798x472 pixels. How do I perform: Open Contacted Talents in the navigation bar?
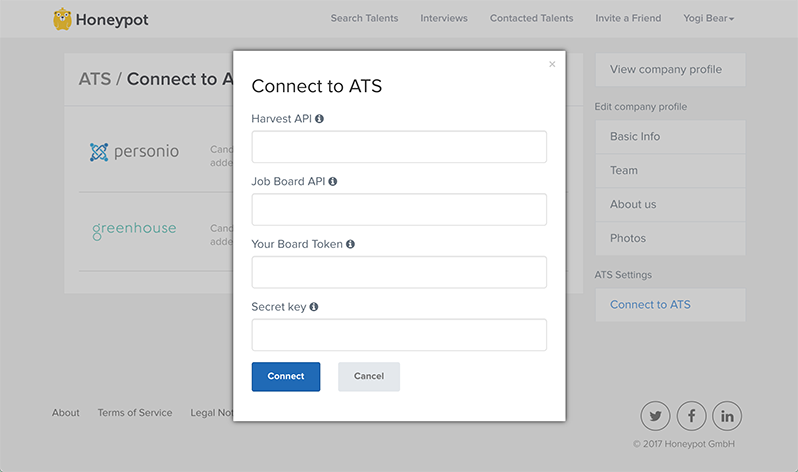[531, 18]
